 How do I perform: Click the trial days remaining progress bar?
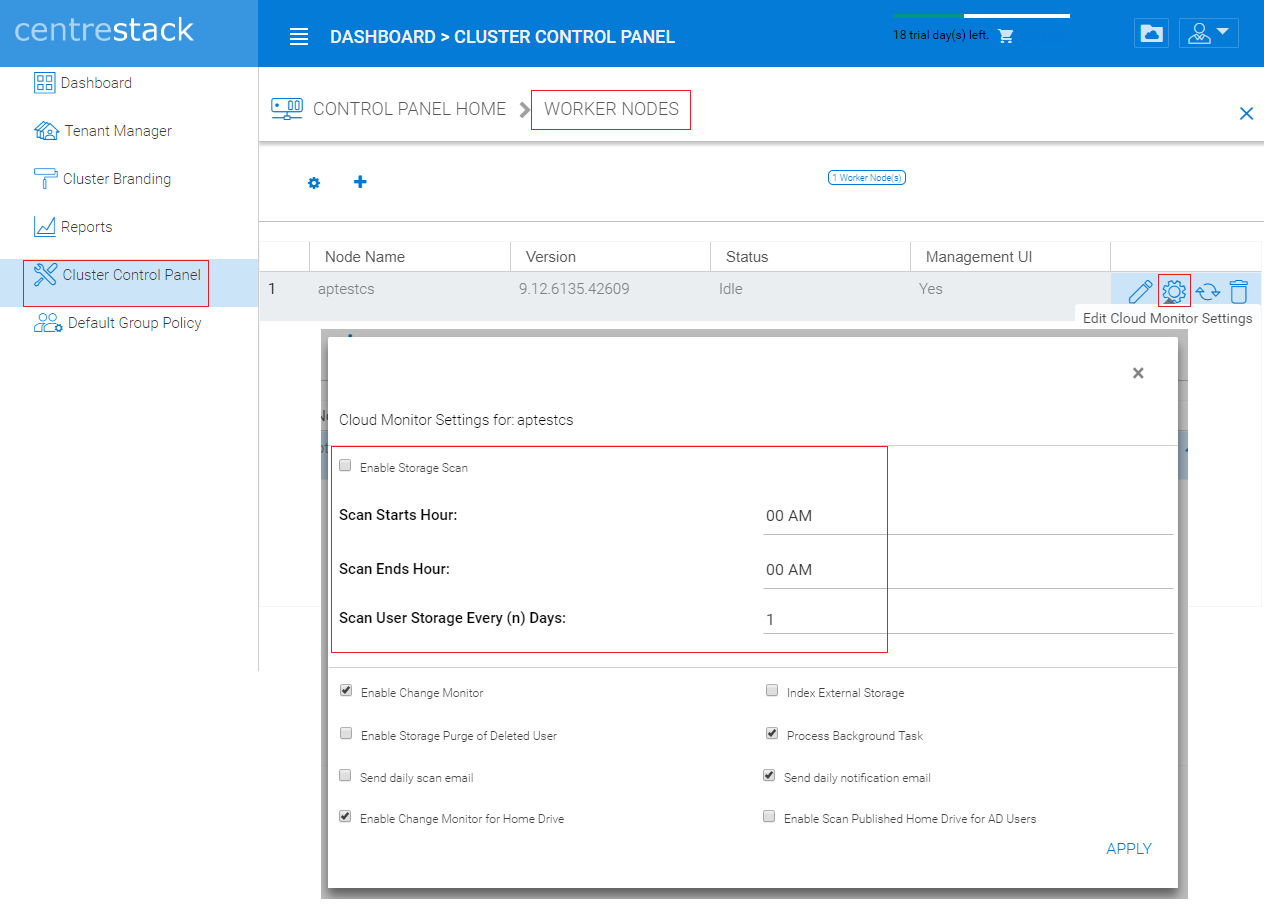click(981, 16)
